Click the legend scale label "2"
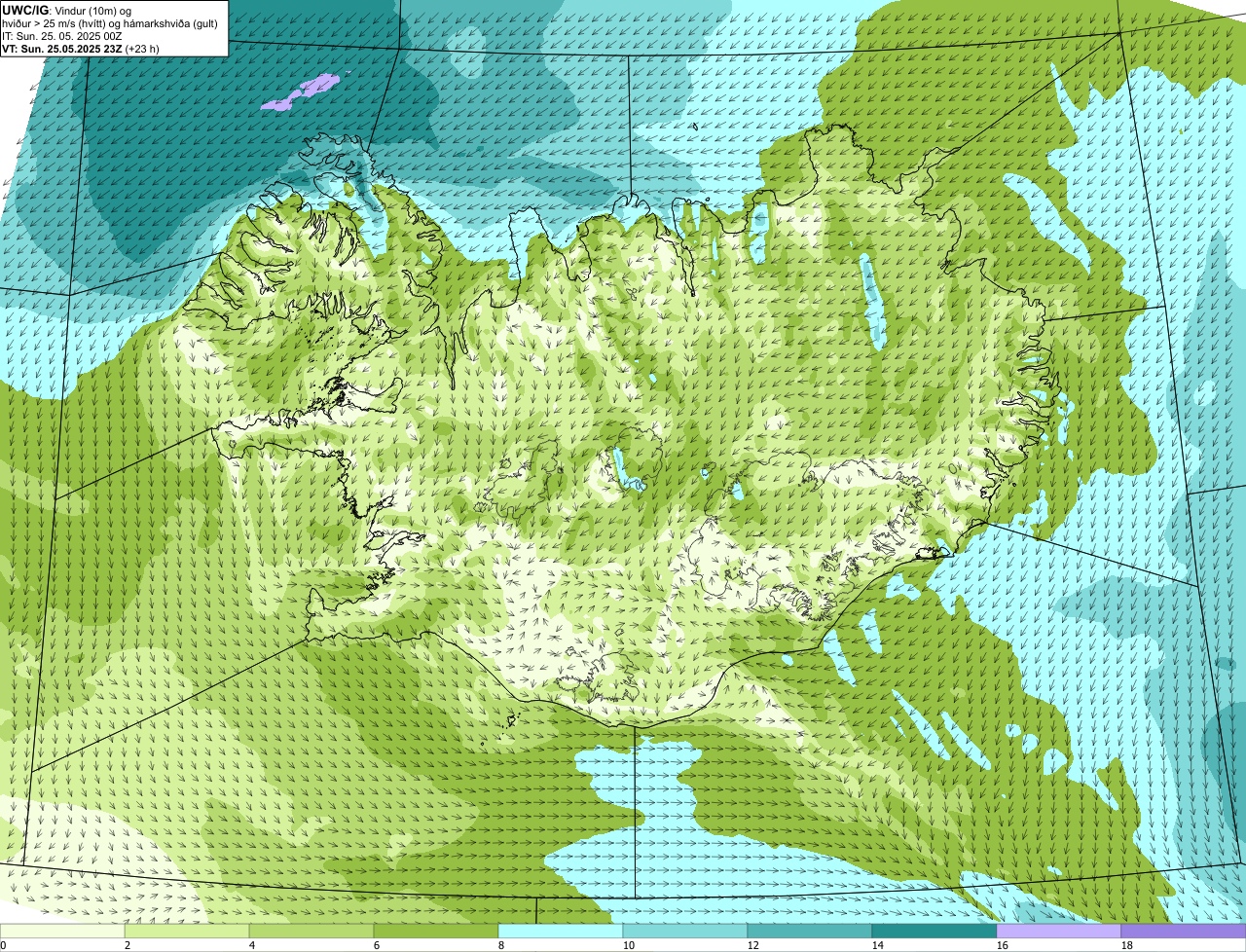The width and height of the screenshot is (1246, 952). (x=128, y=945)
